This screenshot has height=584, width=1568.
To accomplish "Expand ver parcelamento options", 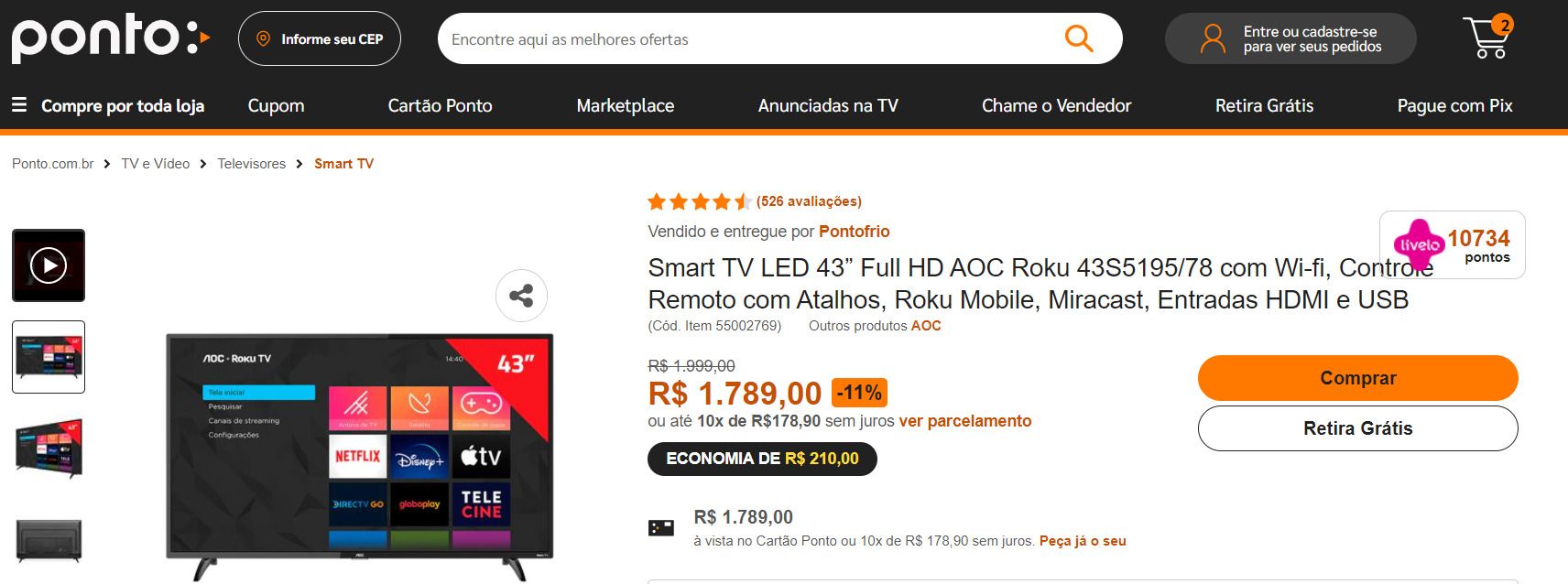I will 965,421.
